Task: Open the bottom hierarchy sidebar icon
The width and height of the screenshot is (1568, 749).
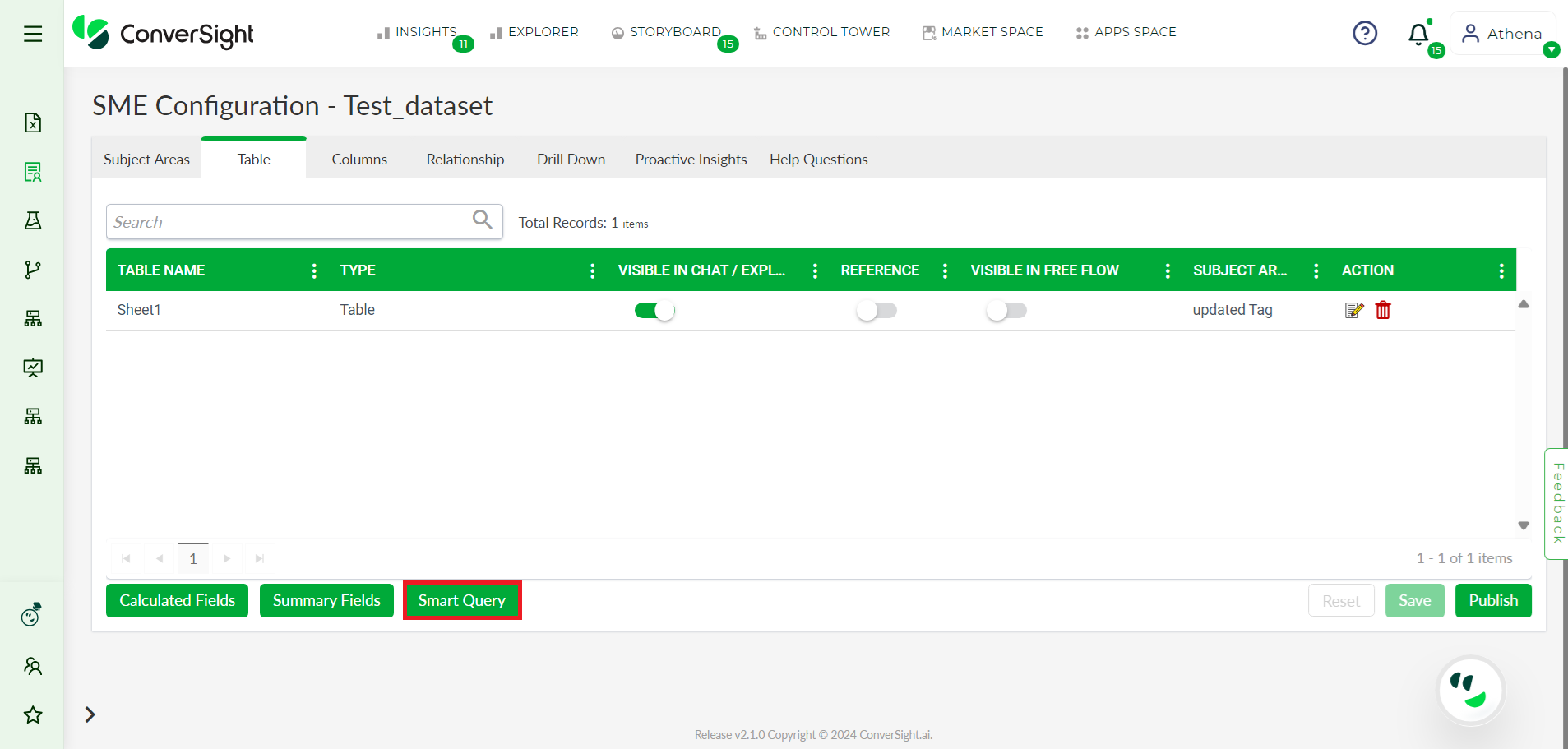Action: [x=33, y=466]
